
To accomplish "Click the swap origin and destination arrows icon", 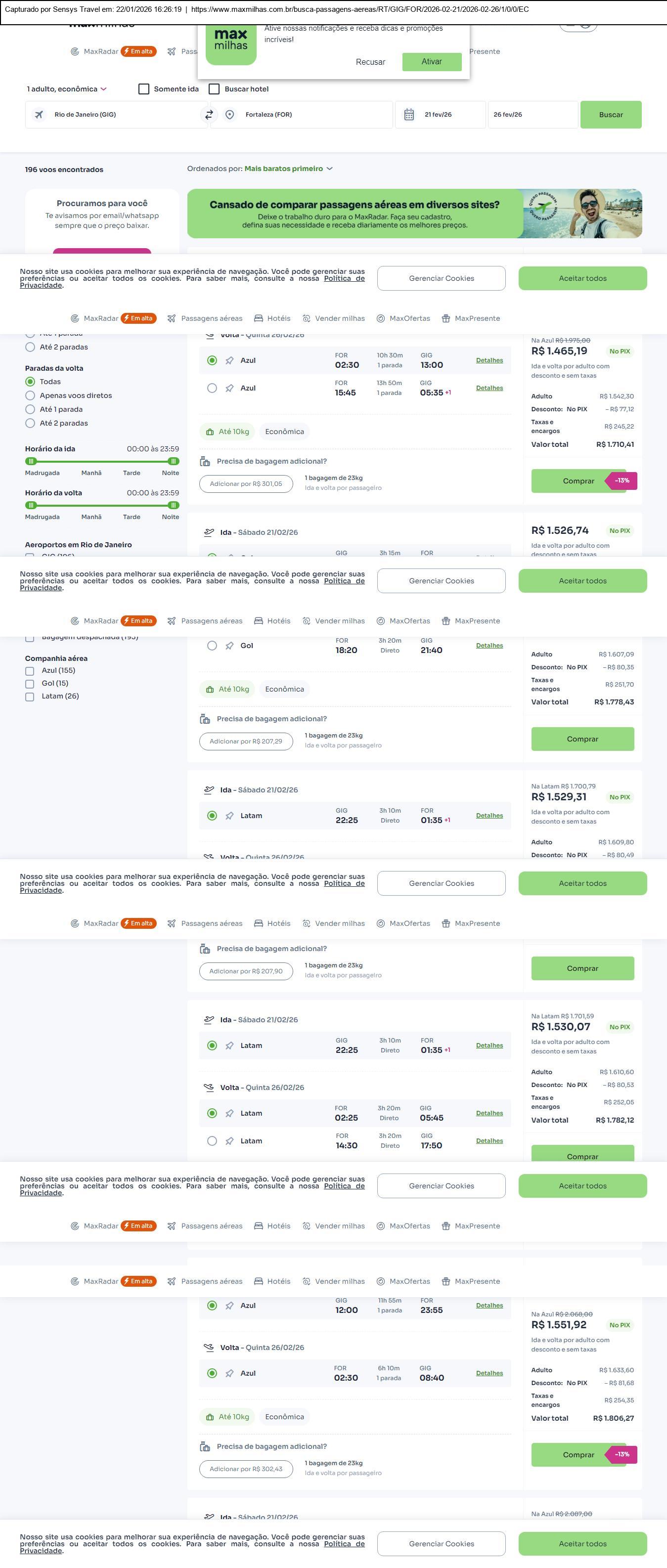I will point(209,114).
